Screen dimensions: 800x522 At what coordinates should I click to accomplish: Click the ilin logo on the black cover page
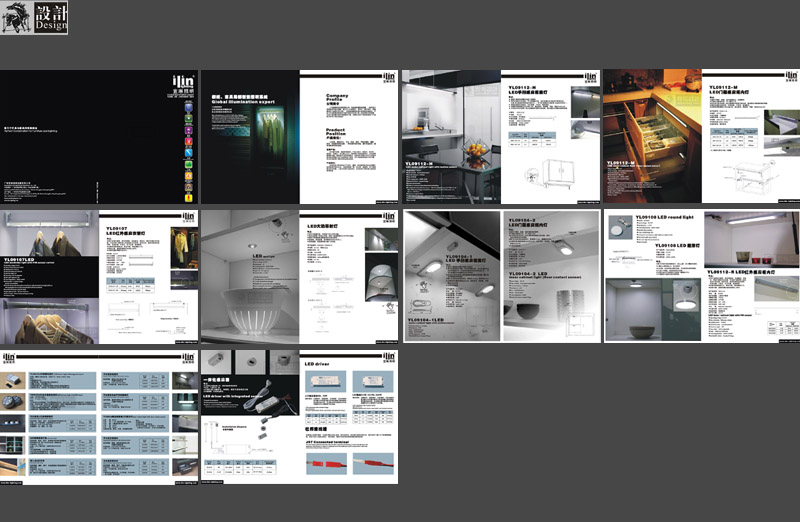pyautogui.click(x=182, y=85)
